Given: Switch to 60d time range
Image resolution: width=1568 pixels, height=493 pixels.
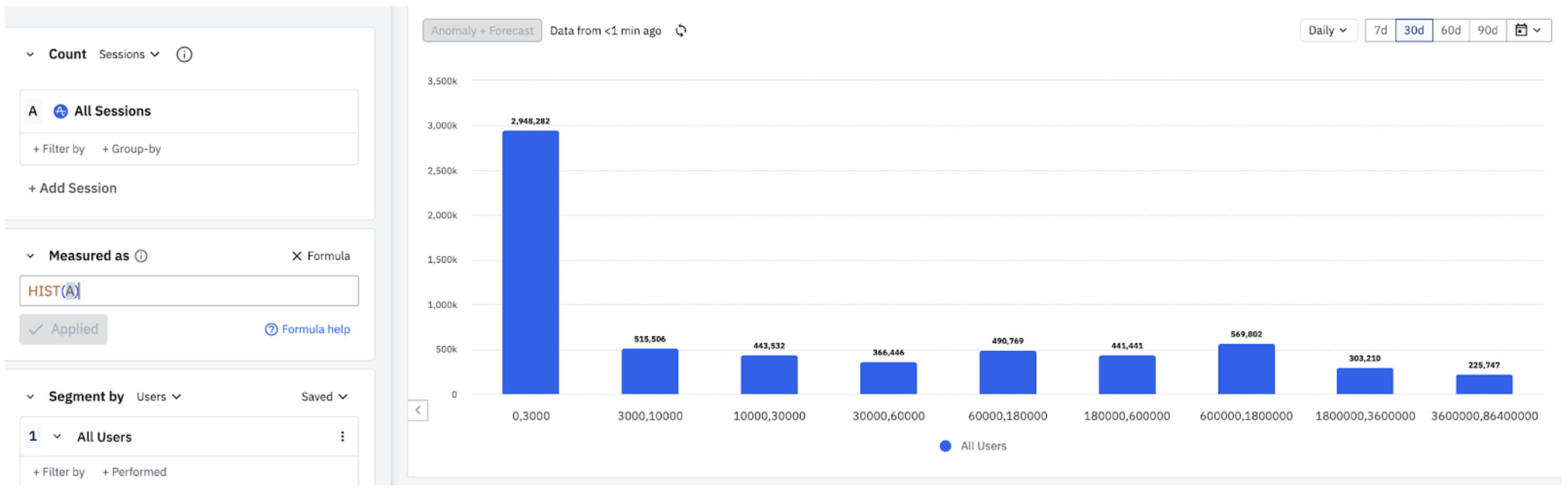Looking at the screenshot, I should [1450, 31].
